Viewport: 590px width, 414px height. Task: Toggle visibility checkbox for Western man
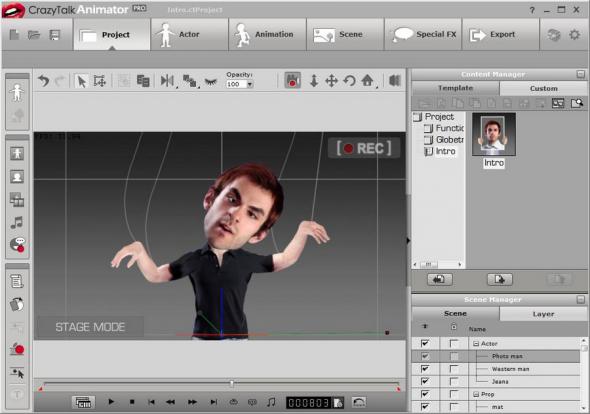(x=425, y=369)
